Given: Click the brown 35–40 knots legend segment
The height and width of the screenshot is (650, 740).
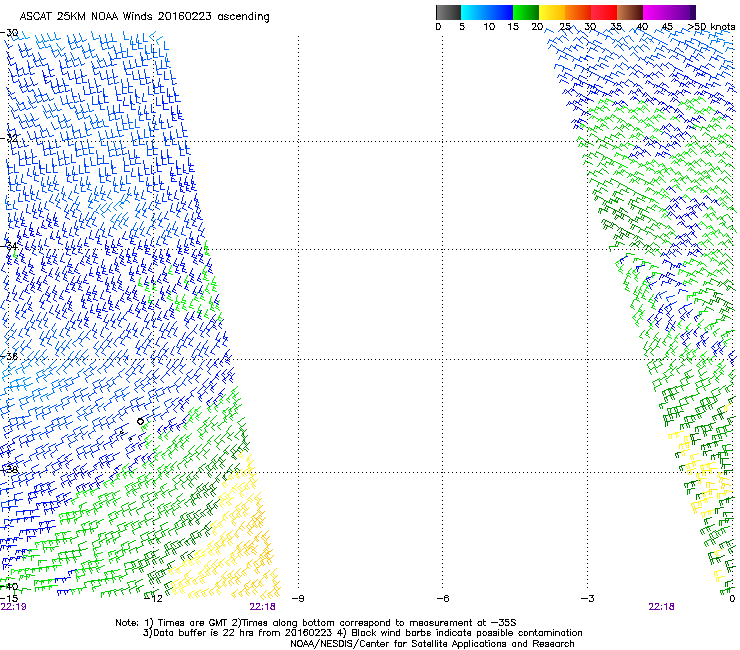Looking at the screenshot, I should click(x=630, y=12).
